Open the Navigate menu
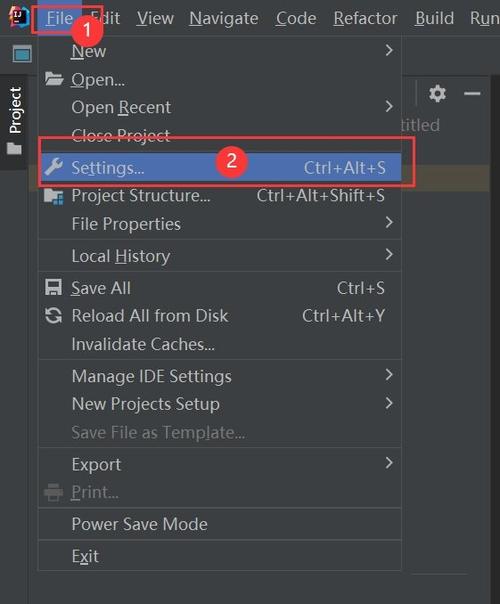This screenshot has width=500, height=604. (224, 18)
